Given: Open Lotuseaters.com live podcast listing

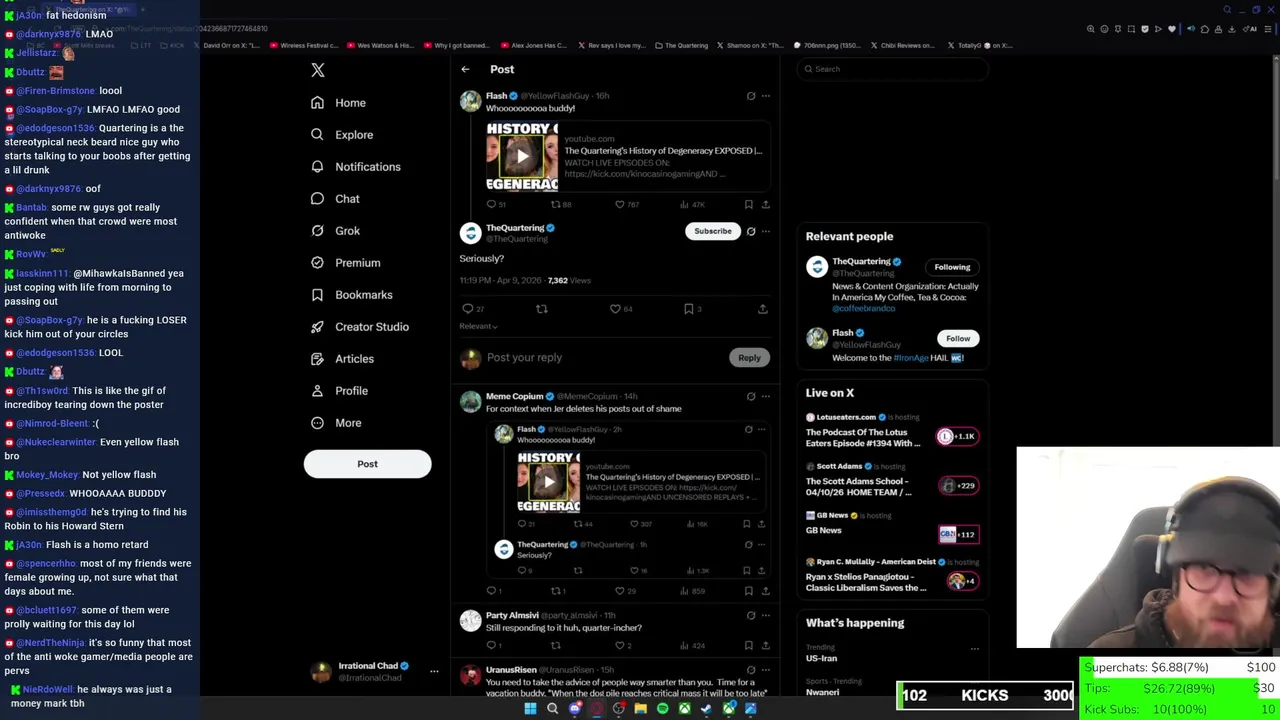Looking at the screenshot, I should click(x=892, y=431).
